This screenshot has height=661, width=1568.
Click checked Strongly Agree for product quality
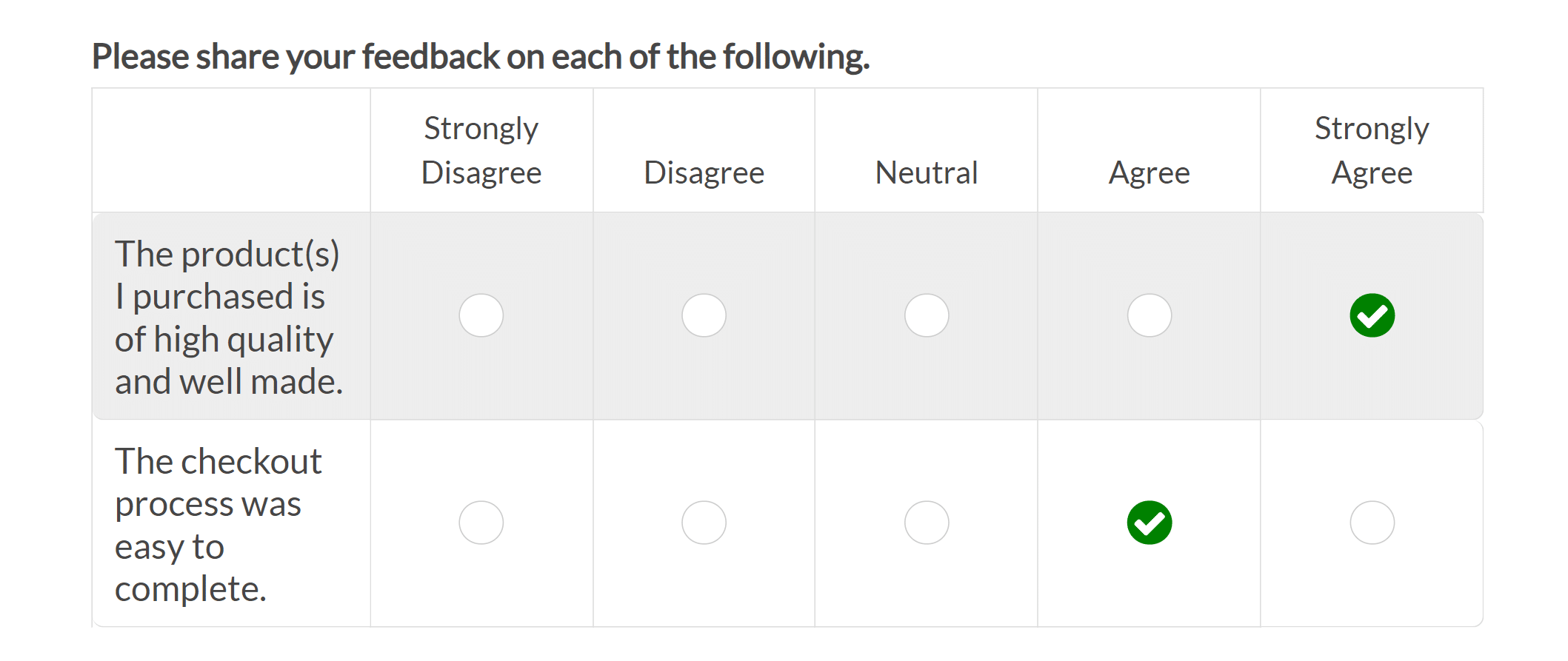1372,315
